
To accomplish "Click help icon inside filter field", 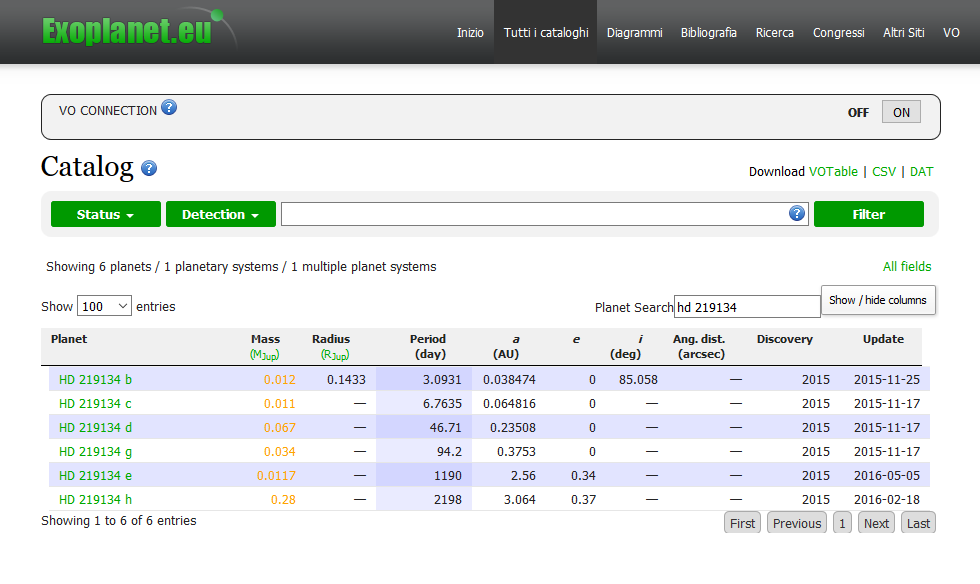I will pos(796,214).
